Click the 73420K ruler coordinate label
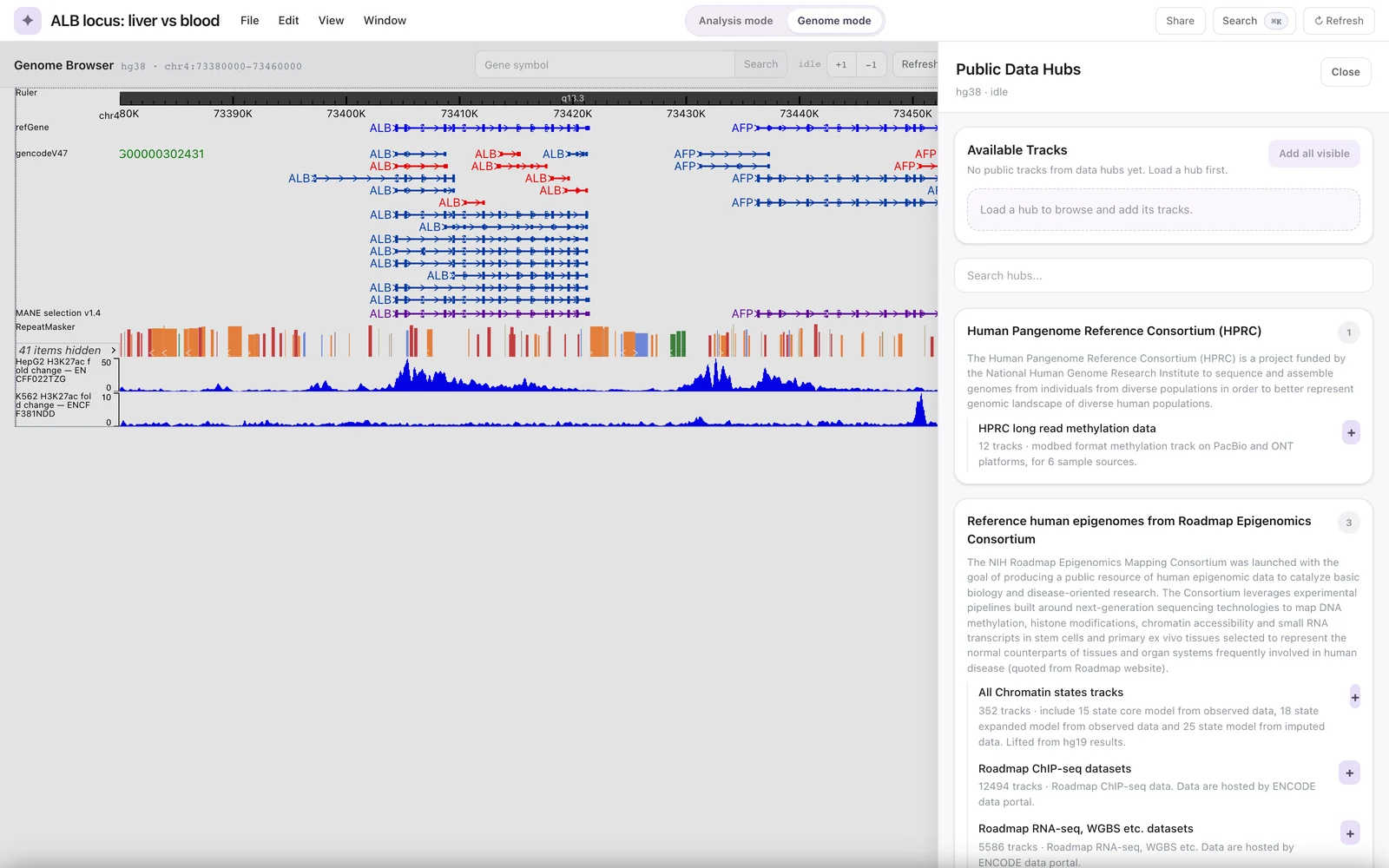Screen dimensions: 1389x868 click(x=573, y=114)
